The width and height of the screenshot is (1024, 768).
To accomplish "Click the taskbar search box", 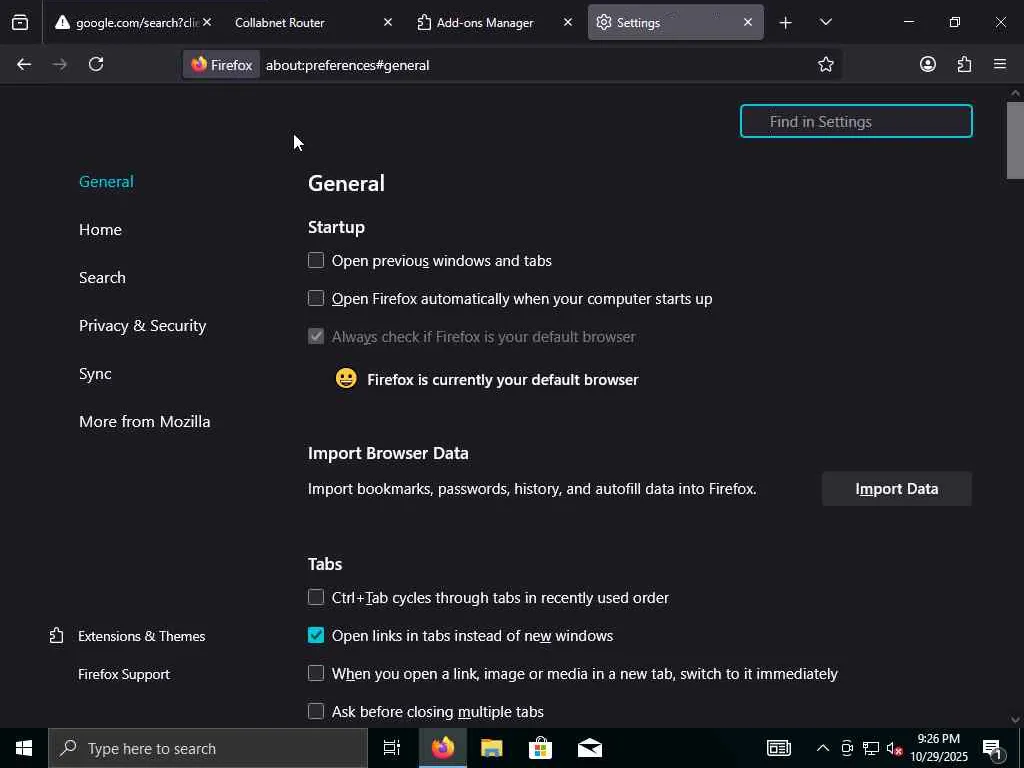I will click(208, 748).
